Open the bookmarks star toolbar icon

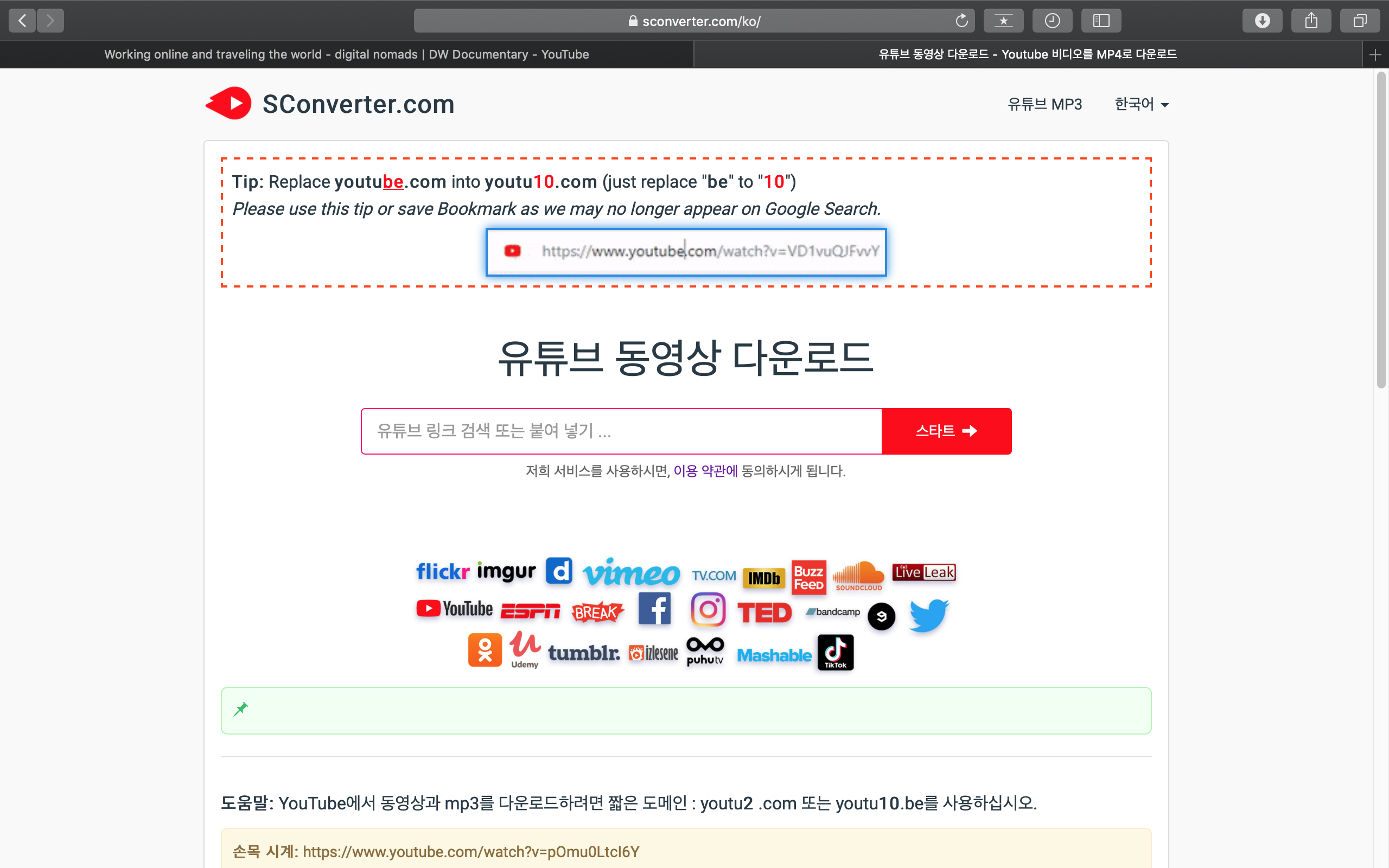[x=1003, y=21]
